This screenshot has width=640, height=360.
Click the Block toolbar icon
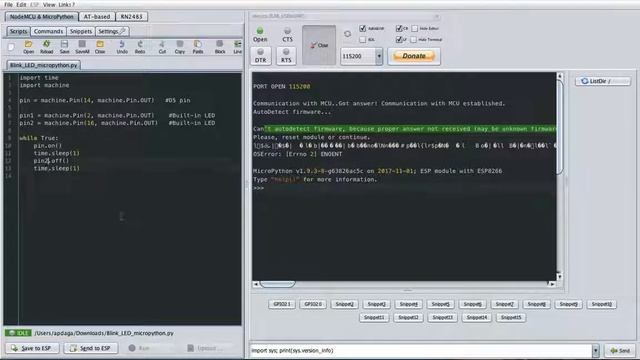pos(220,47)
